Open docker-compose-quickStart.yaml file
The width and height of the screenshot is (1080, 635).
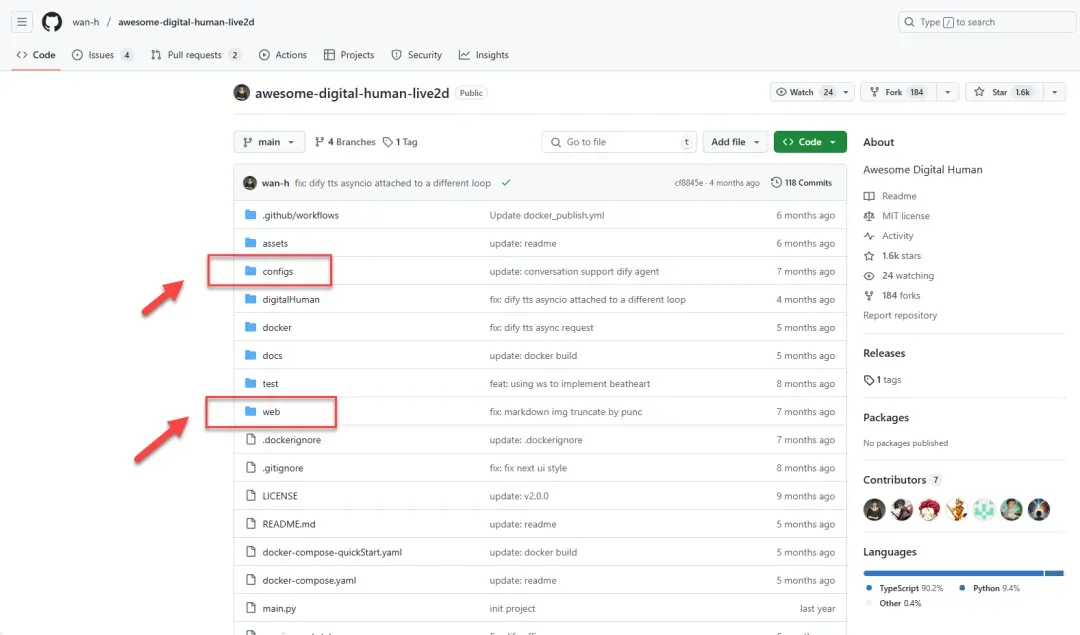pos(332,552)
